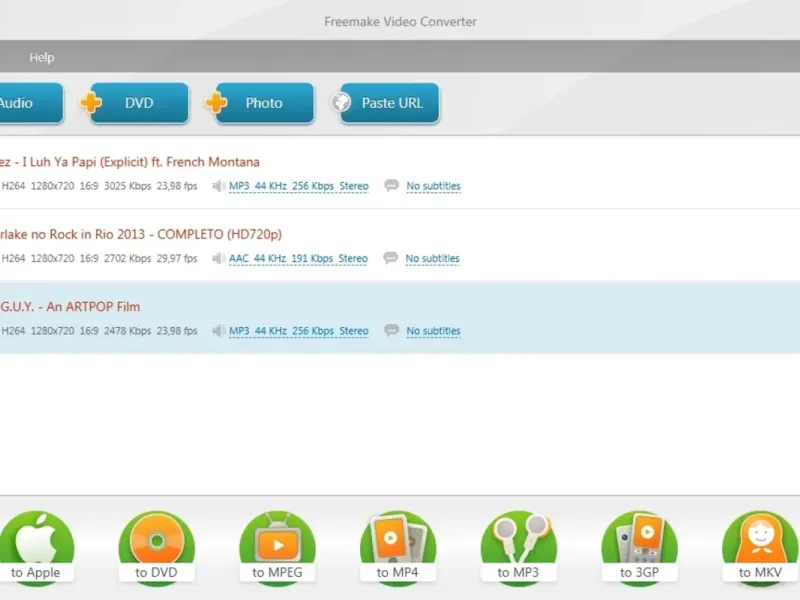Select Rock in Rio 2013 COMPLETO title
The width and height of the screenshot is (800, 600).
(141, 235)
